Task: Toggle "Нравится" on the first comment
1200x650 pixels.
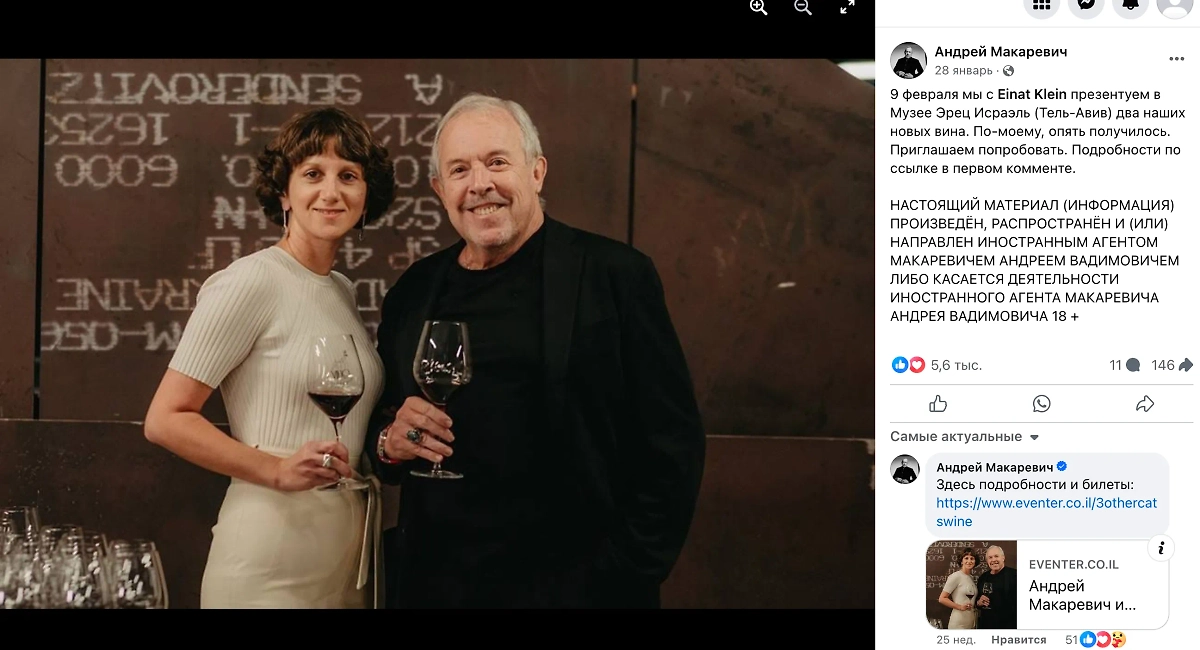Action: tap(1018, 639)
